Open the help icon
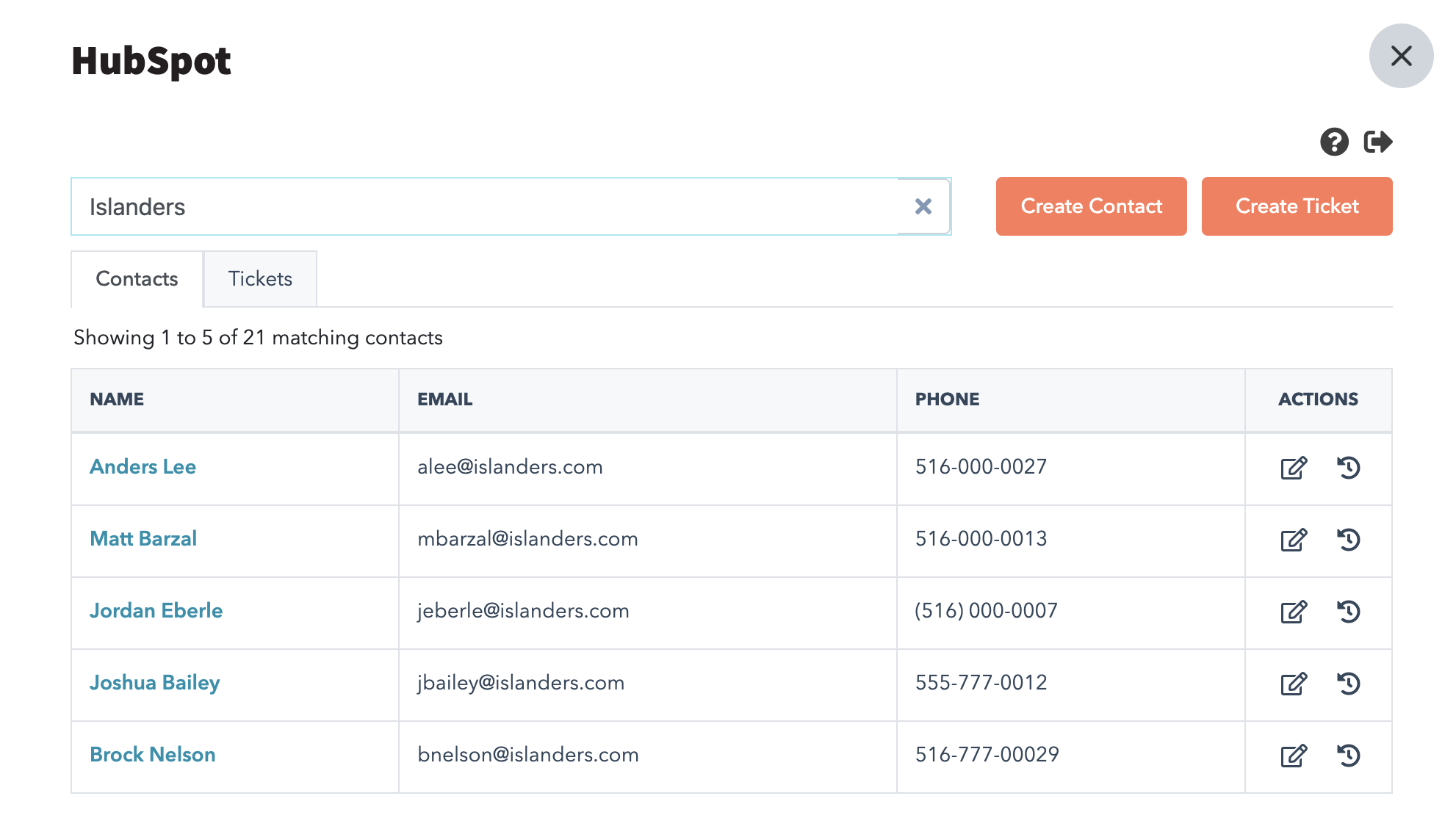 [1335, 142]
